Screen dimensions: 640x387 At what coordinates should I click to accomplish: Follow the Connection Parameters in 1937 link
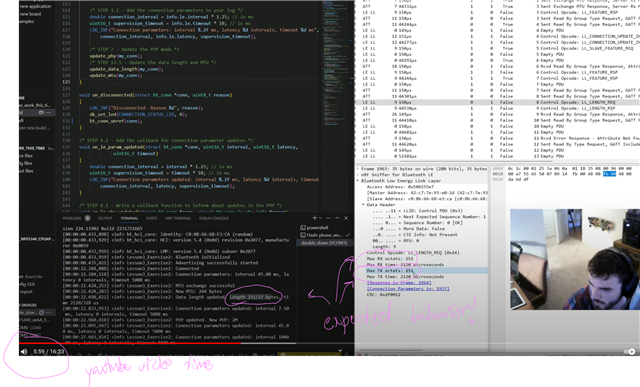[x=408, y=289]
